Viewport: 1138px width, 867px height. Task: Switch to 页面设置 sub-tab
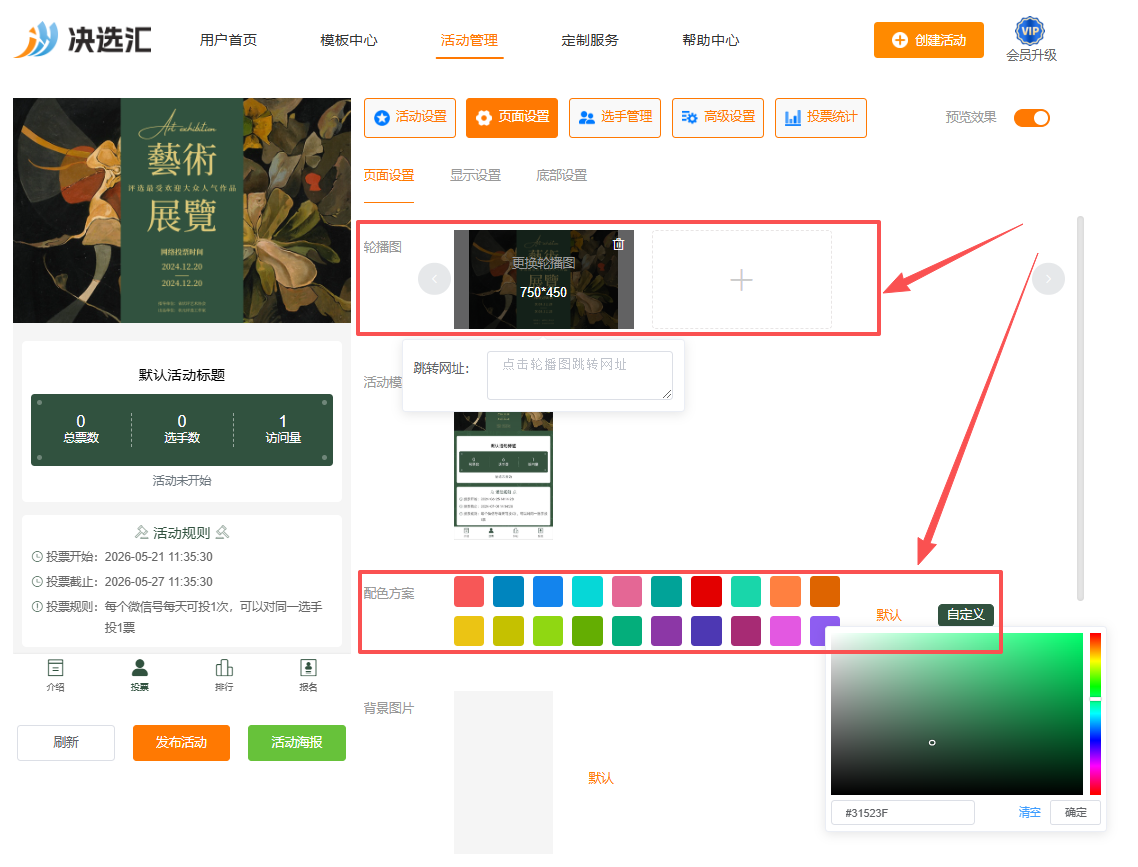388,176
